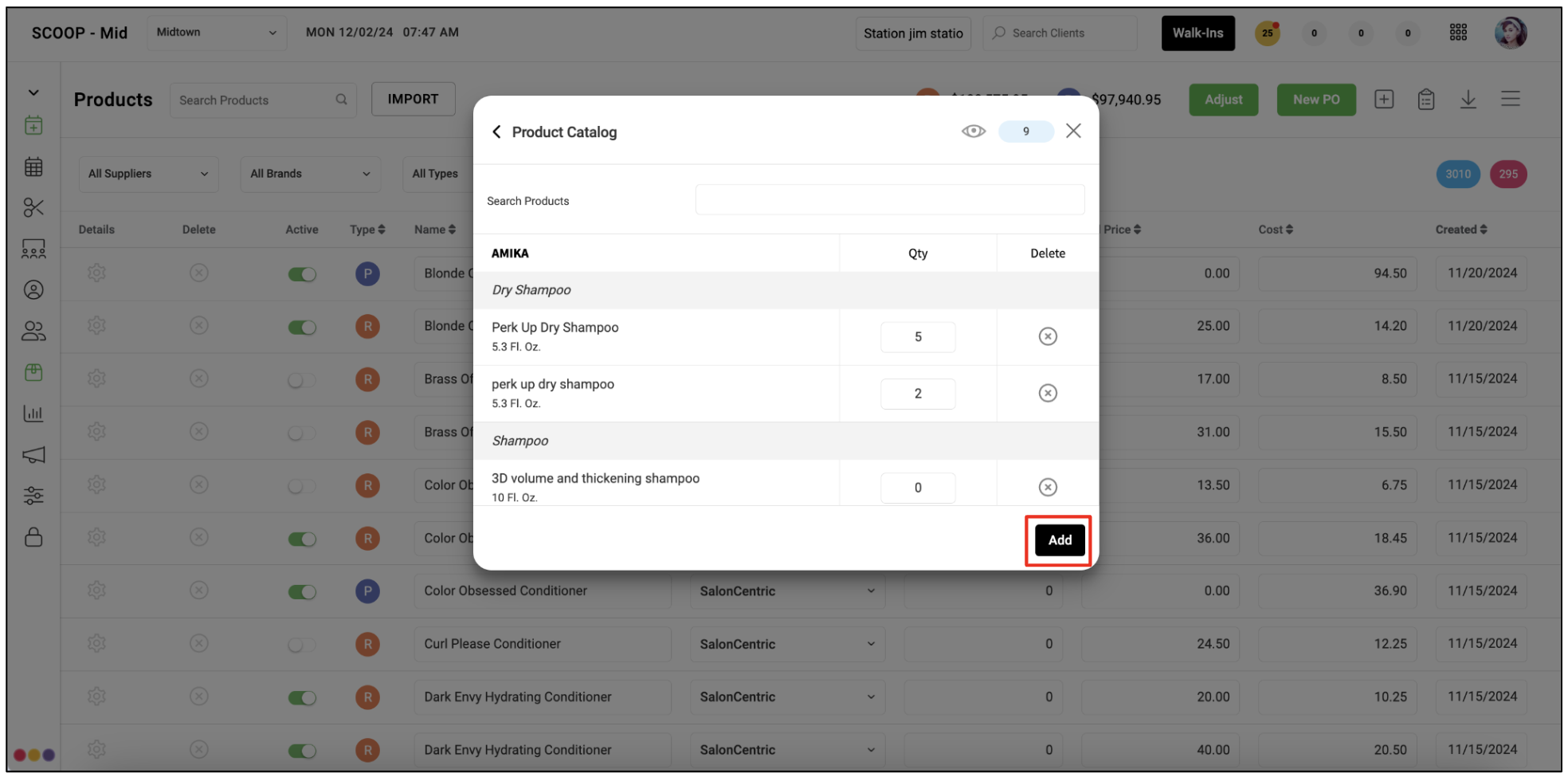Toggle active switch for second Brass Off row
1568x781 pixels.
tap(302, 433)
